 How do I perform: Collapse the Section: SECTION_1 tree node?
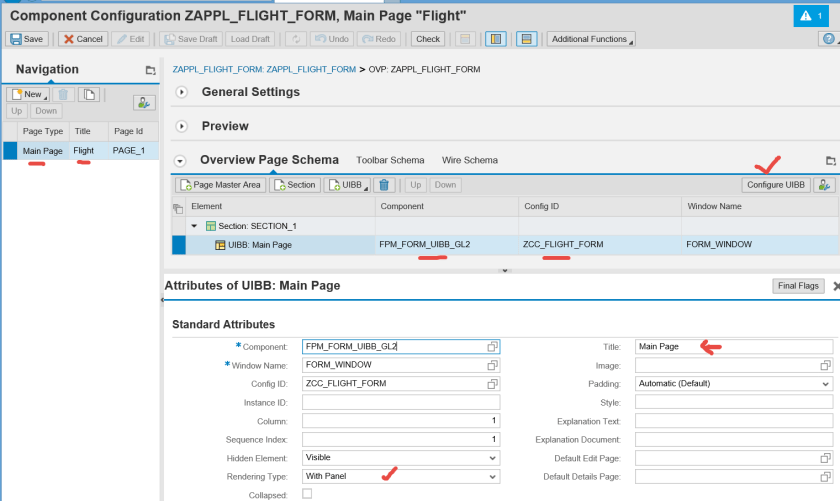click(x=195, y=226)
